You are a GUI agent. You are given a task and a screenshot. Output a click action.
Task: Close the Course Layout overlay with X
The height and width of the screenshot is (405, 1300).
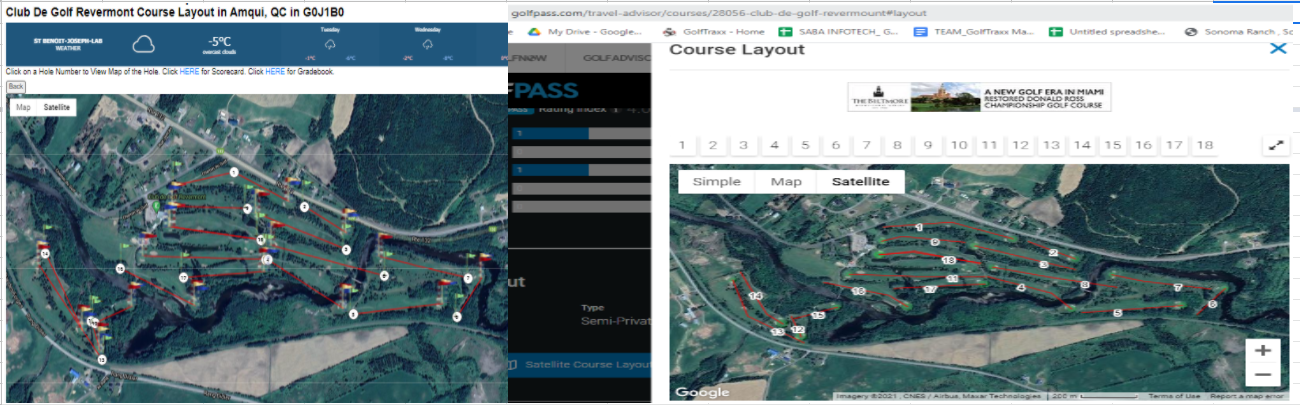tap(1276, 48)
